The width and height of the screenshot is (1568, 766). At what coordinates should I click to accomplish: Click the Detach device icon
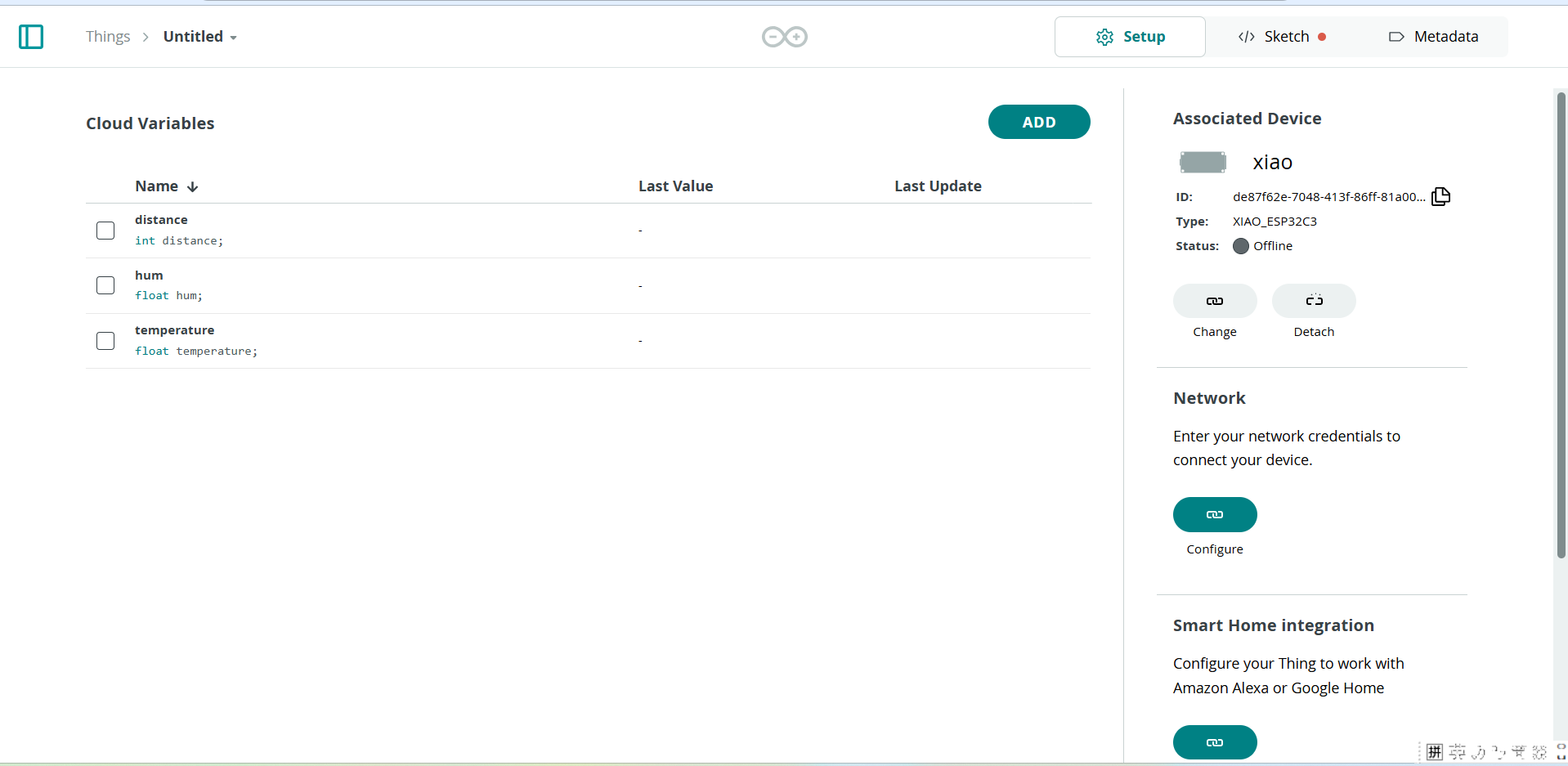click(1314, 301)
